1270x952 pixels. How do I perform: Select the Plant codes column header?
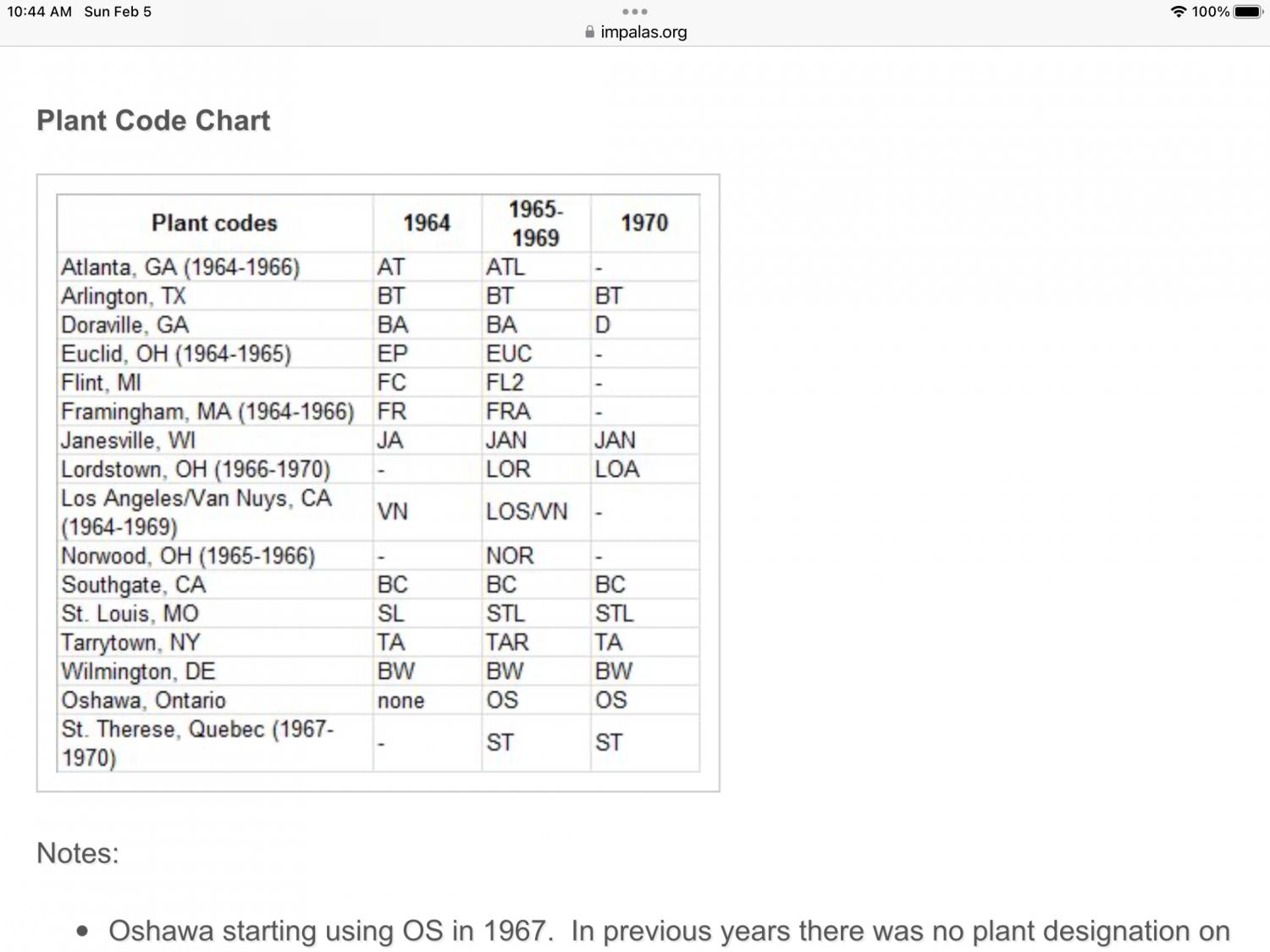(214, 223)
